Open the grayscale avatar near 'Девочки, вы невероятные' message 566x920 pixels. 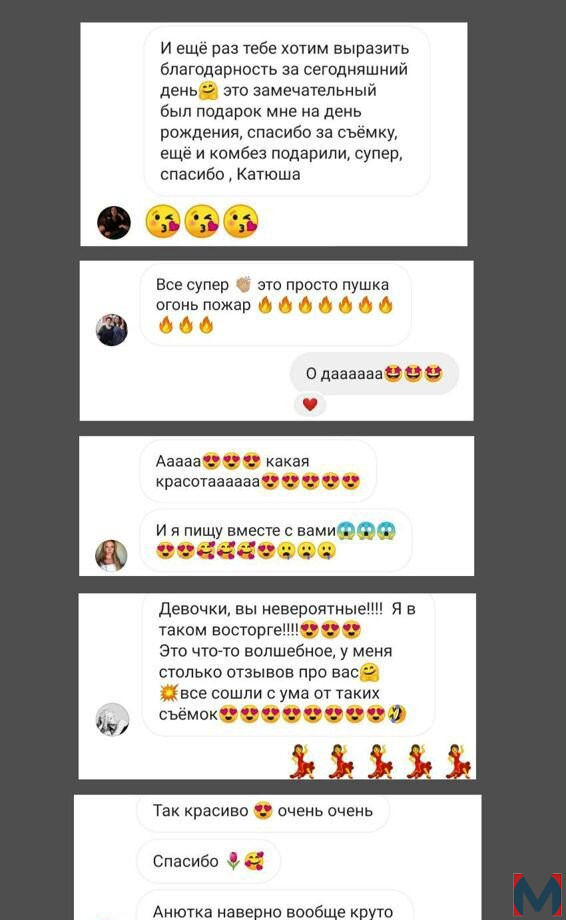tap(112, 719)
